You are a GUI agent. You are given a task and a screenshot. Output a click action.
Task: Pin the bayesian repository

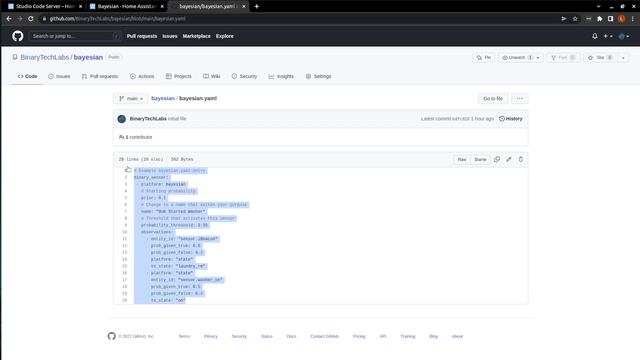(484, 58)
